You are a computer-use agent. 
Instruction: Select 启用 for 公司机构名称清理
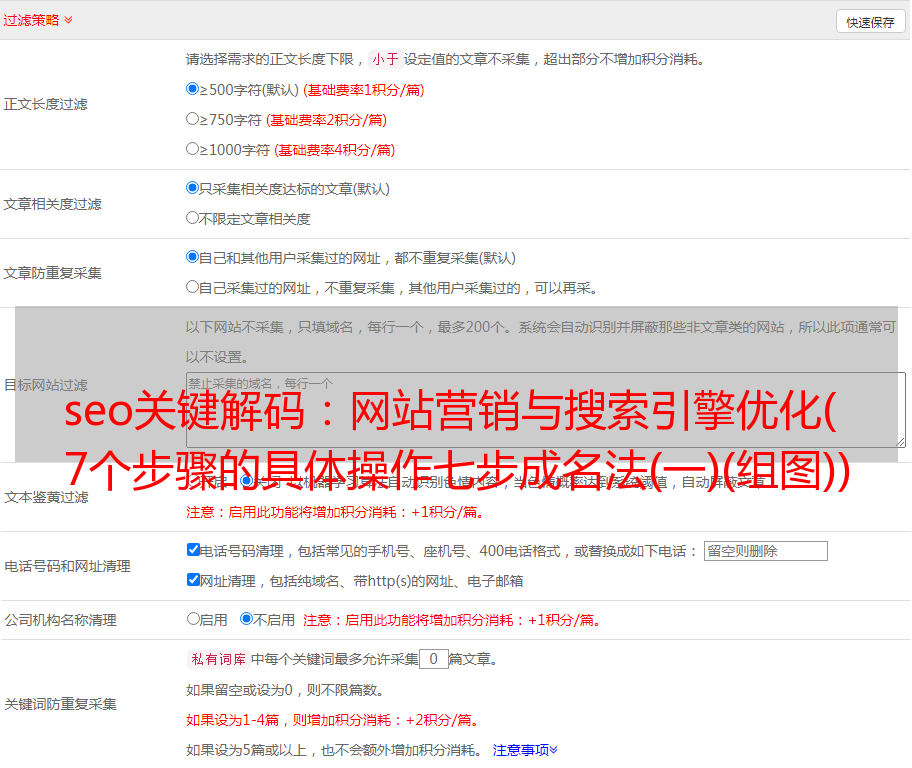[x=193, y=618]
